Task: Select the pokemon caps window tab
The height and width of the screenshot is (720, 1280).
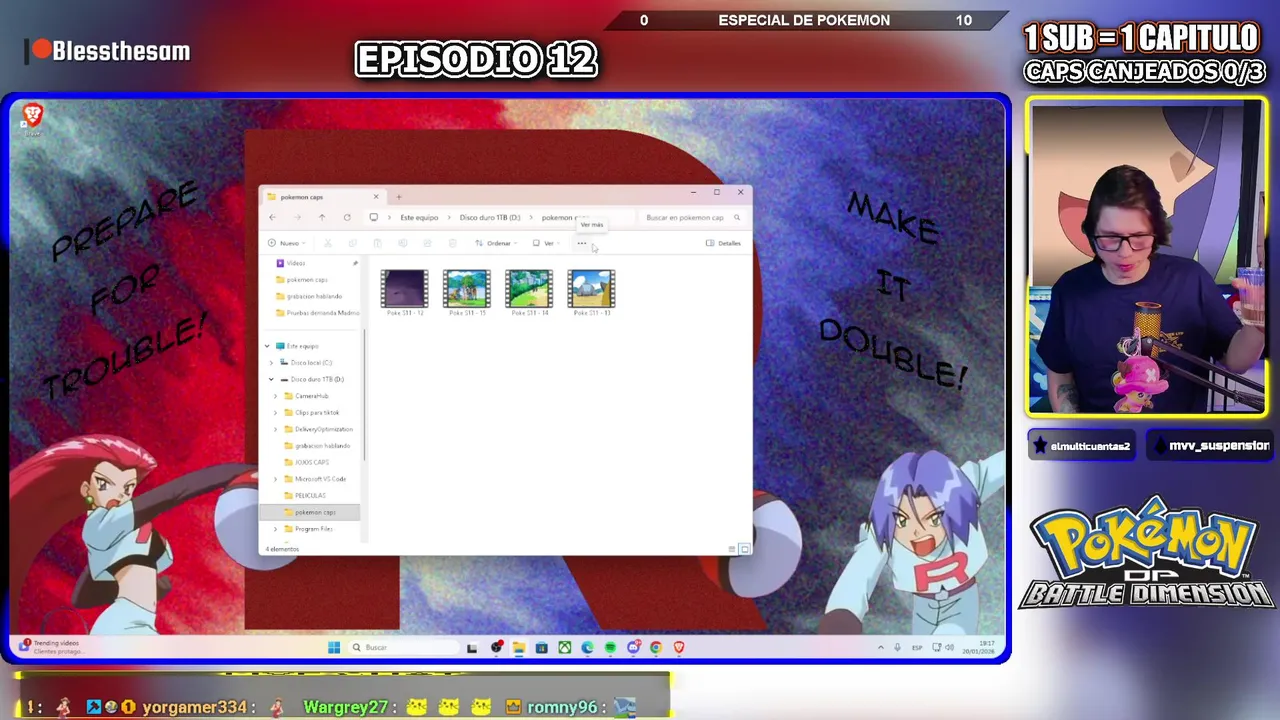Action: pos(322,197)
